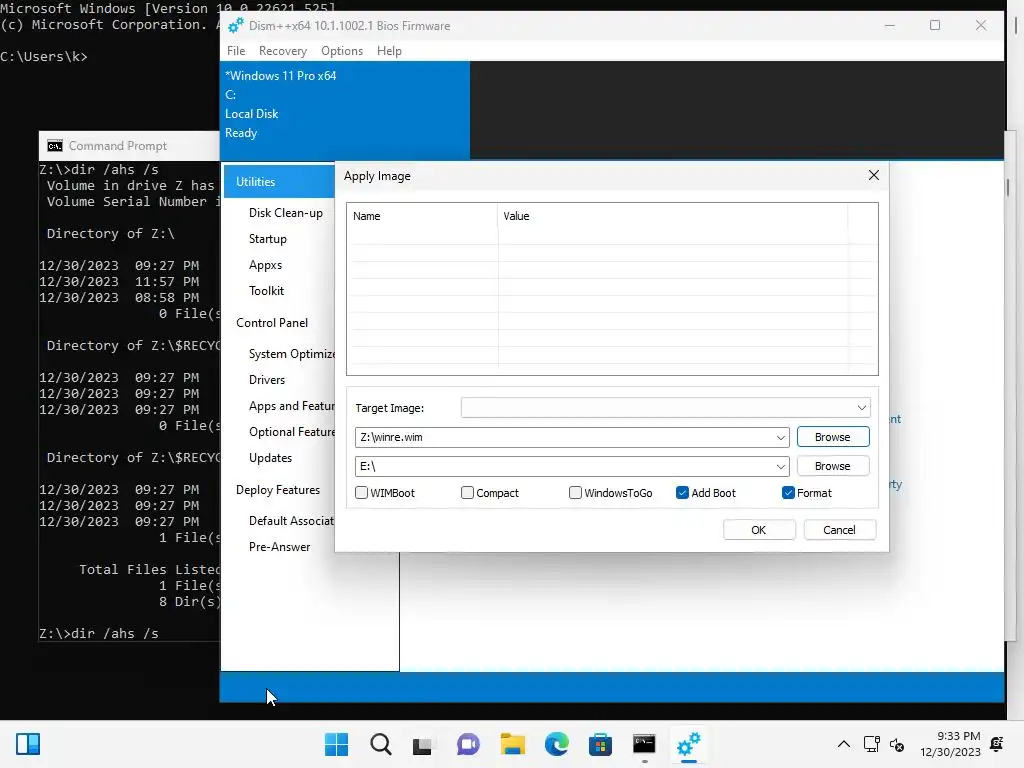The image size is (1024, 768).
Task: Open Startup in the sidebar
Action: point(268,239)
